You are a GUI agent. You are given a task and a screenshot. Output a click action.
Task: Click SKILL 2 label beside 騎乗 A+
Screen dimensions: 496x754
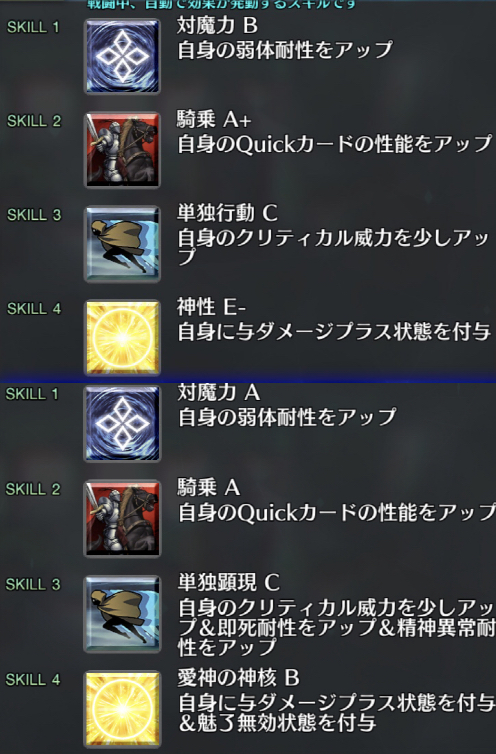click(34, 121)
